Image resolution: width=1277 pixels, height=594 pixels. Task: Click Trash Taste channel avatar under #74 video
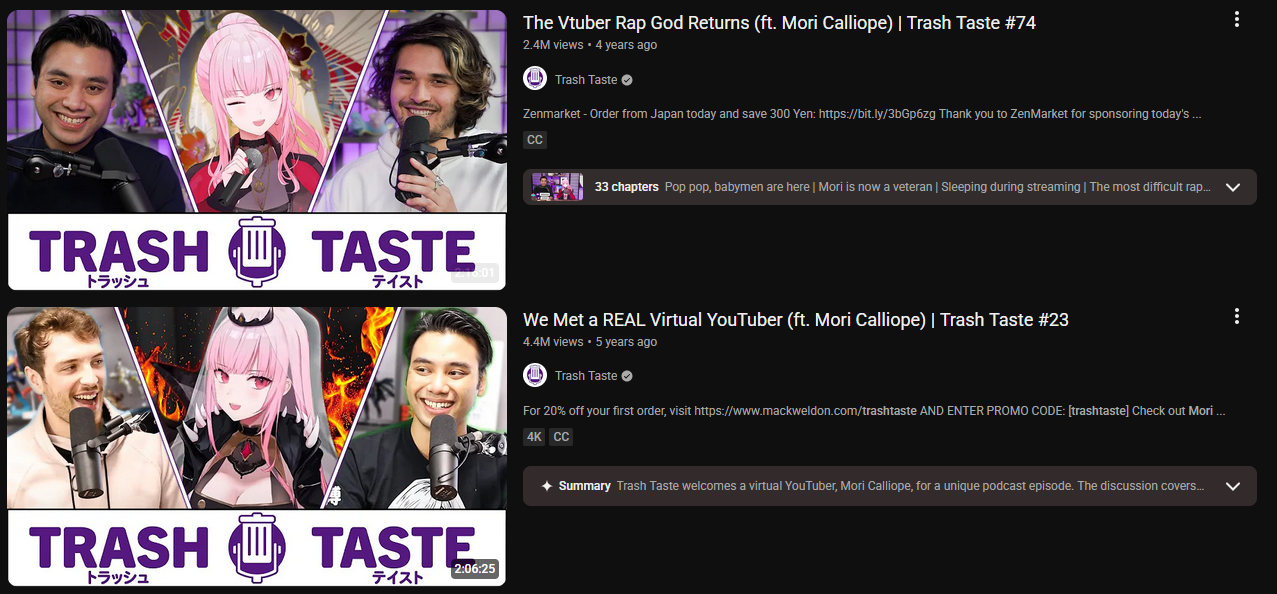point(535,79)
